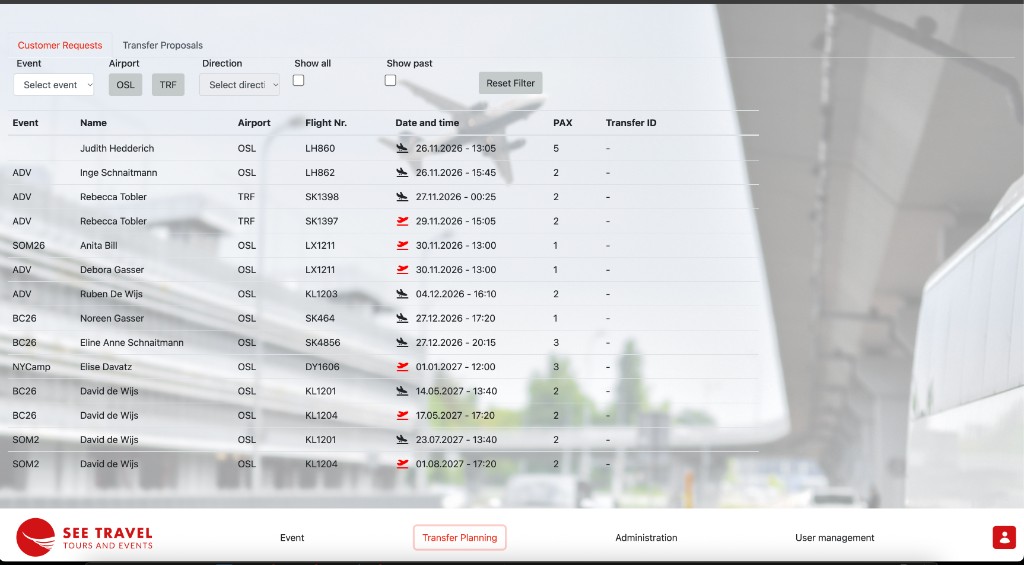The image size is (1024, 565).
Task: Click flight number LH862
Action: pyautogui.click(x=320, y=172)
